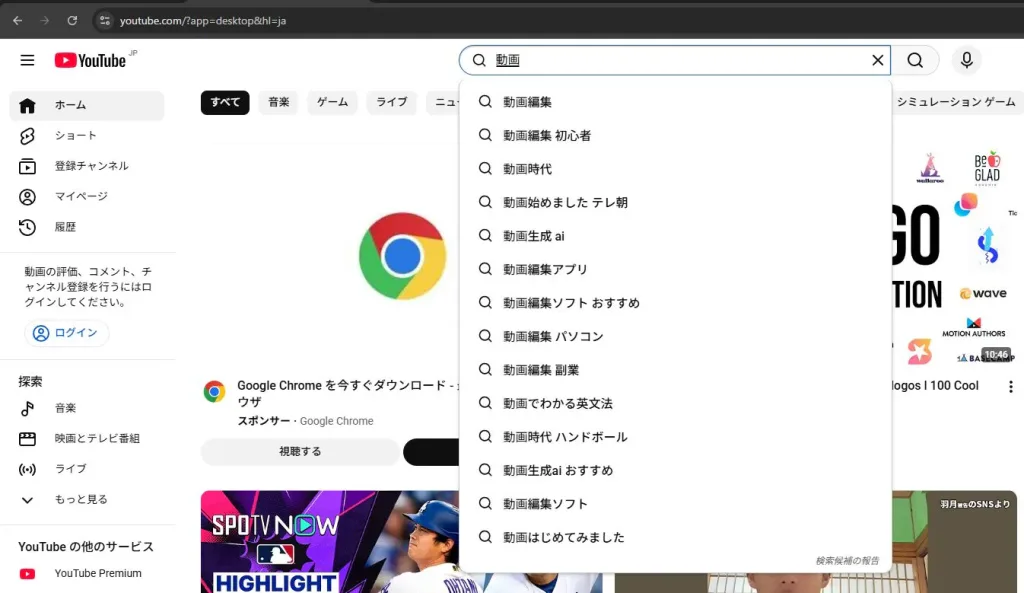Screen dimensions: 1024x593
Task: Click the ログイン button
Action: point(67,333)
